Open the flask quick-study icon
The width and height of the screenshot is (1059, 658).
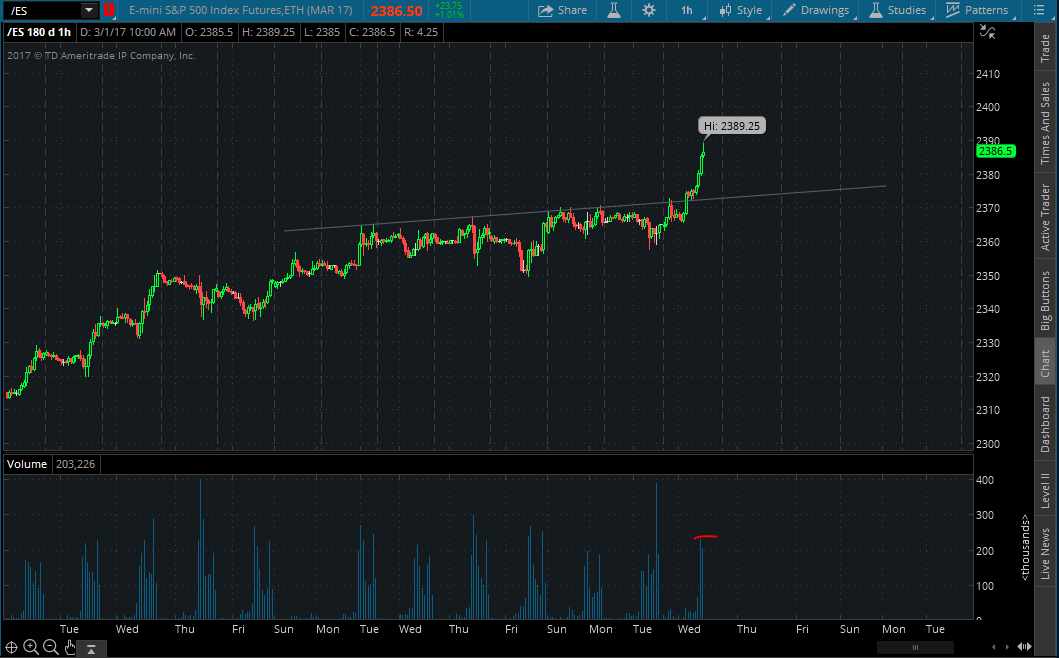click(614, 10)
